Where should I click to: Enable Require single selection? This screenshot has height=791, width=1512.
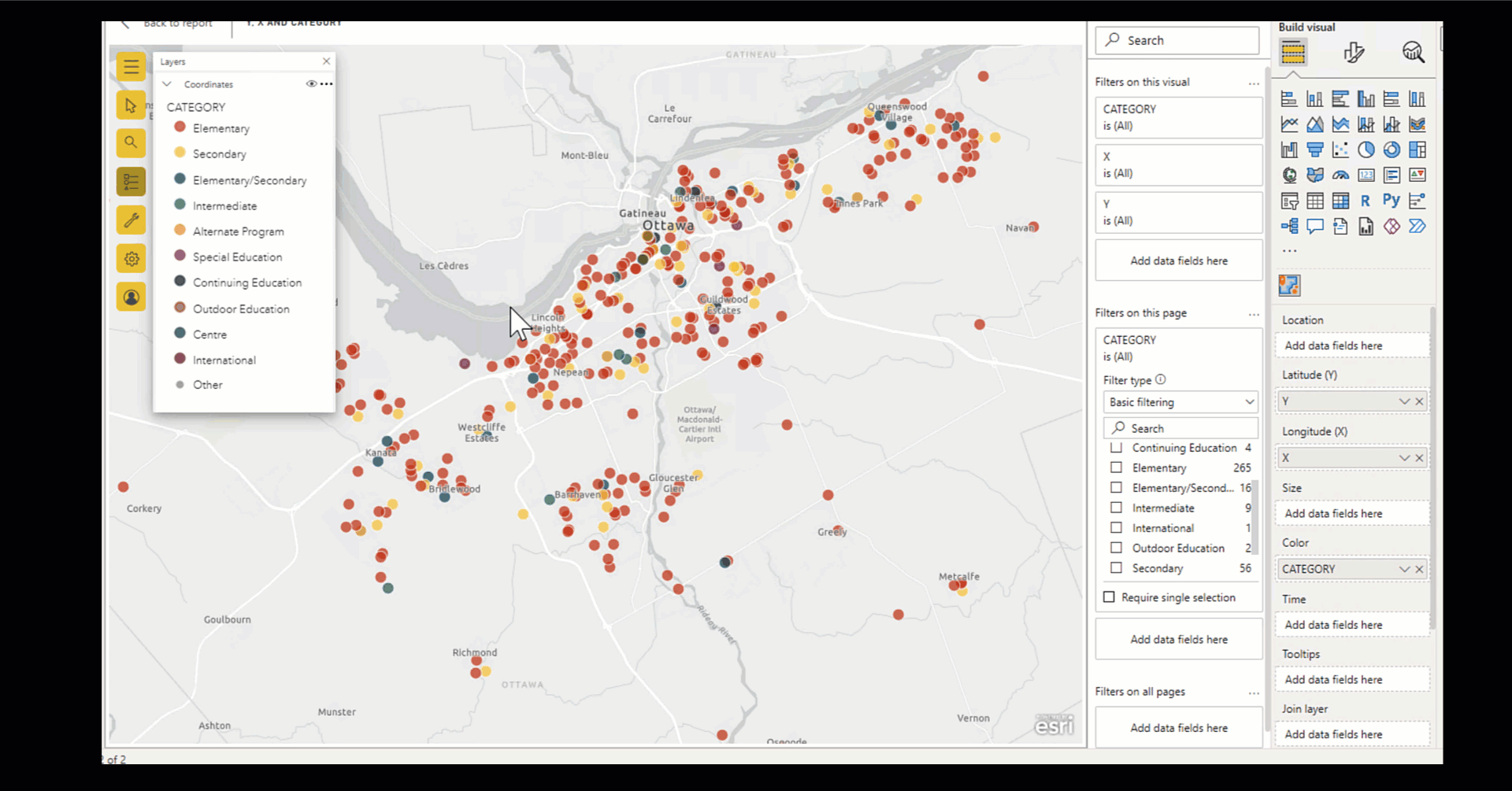click(1109, 597)
